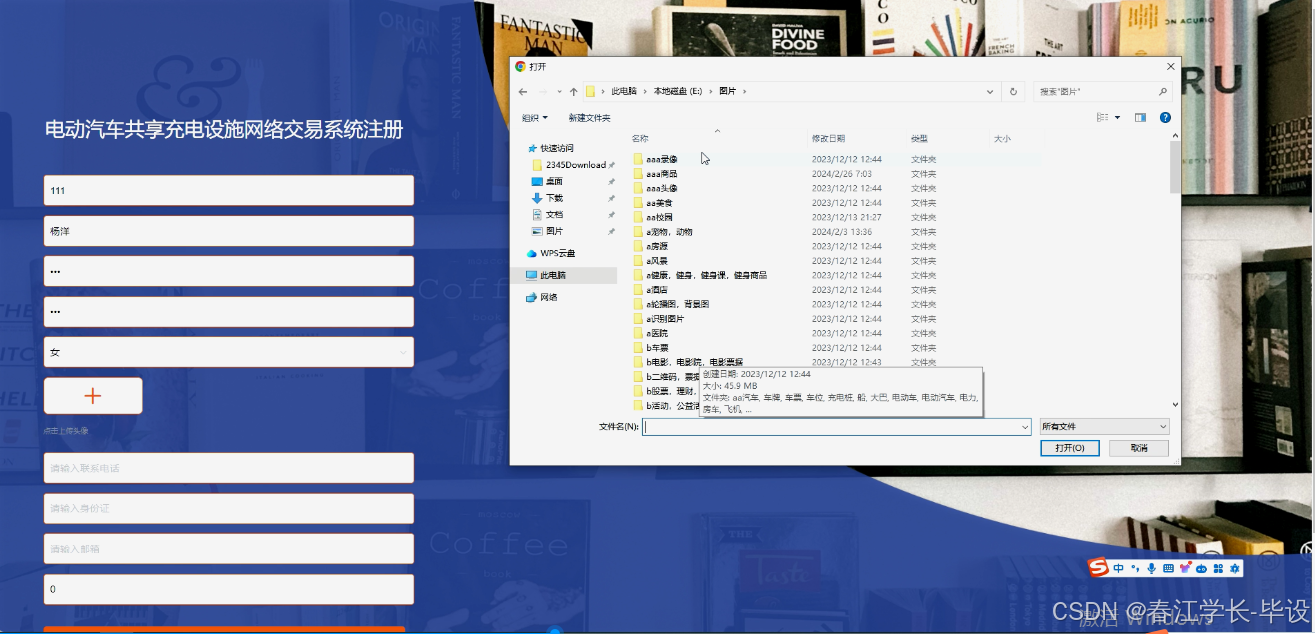This screenshot has height=634, width=1315.
Task: Toggle Sogou punctuation mode icon
Action: point(1135,568)
